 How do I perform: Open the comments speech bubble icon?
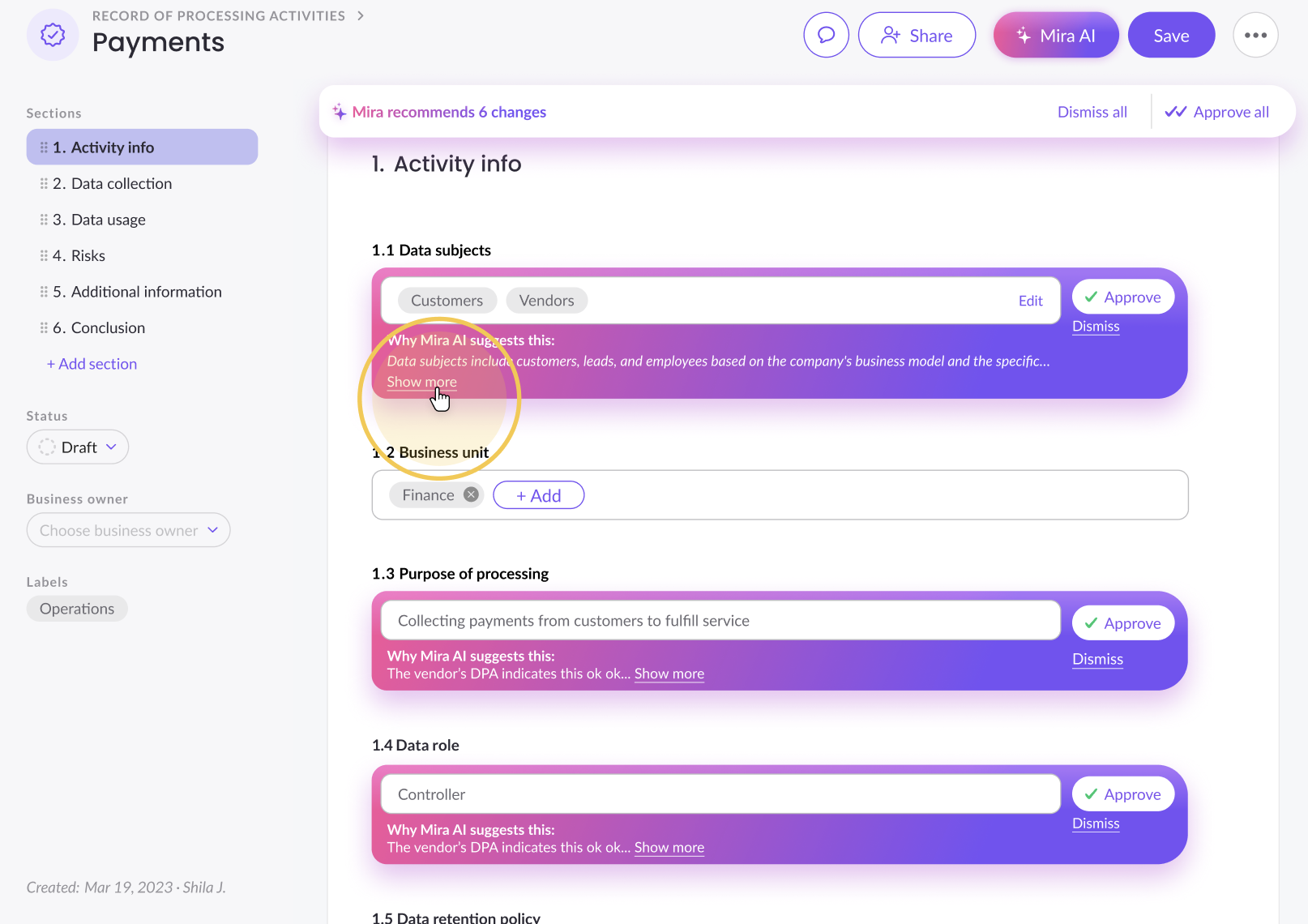826,35
